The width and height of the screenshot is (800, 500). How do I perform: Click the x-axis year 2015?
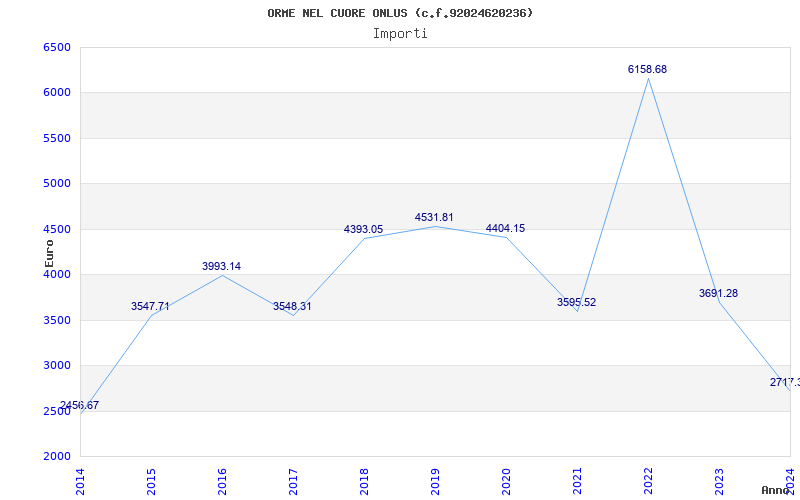pos(151,482)
